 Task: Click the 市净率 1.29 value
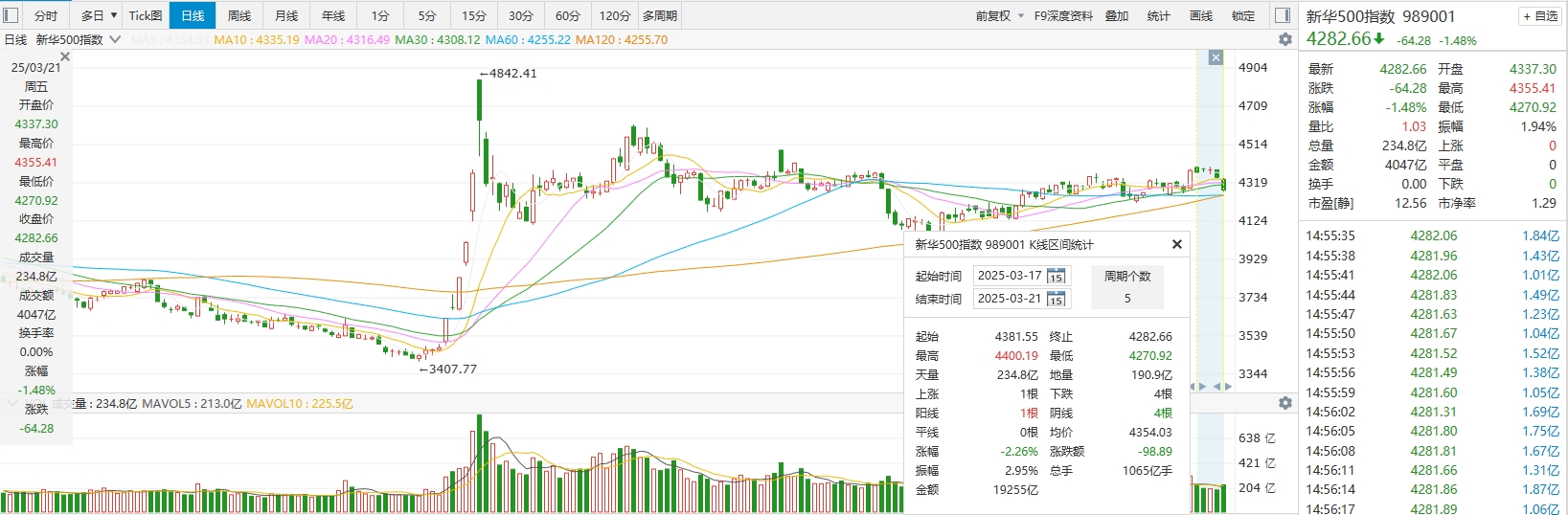pos(1543,203)
